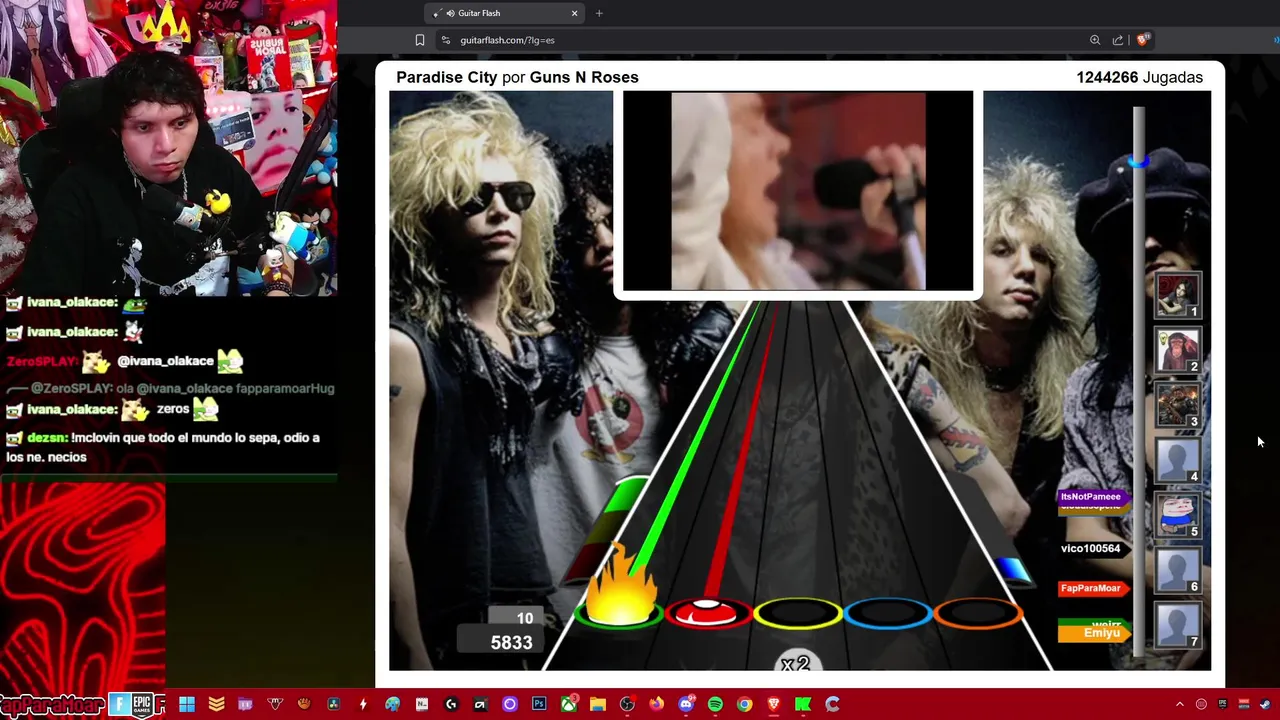Viewport: 1280px width, 720px height.
Task: Mute audio on the Guitar Flash tab
Action: pos(450,13)
